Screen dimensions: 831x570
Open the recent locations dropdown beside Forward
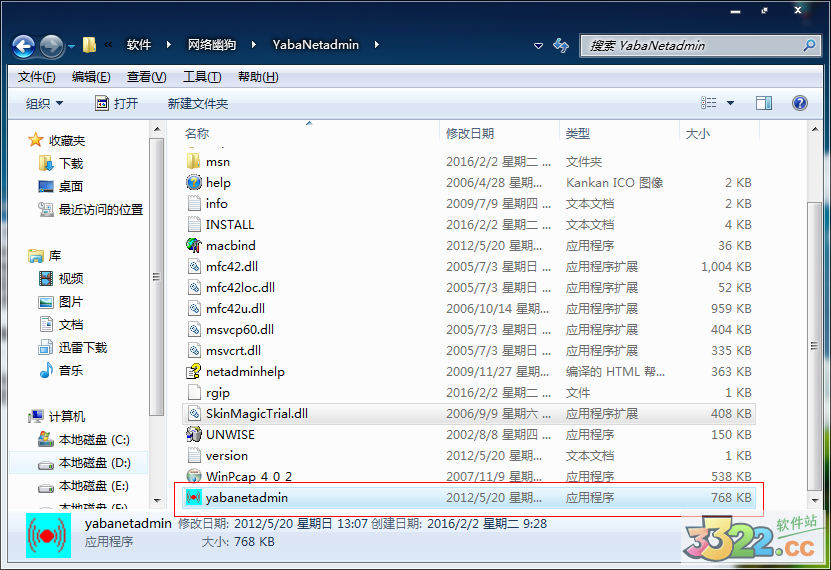71,47
